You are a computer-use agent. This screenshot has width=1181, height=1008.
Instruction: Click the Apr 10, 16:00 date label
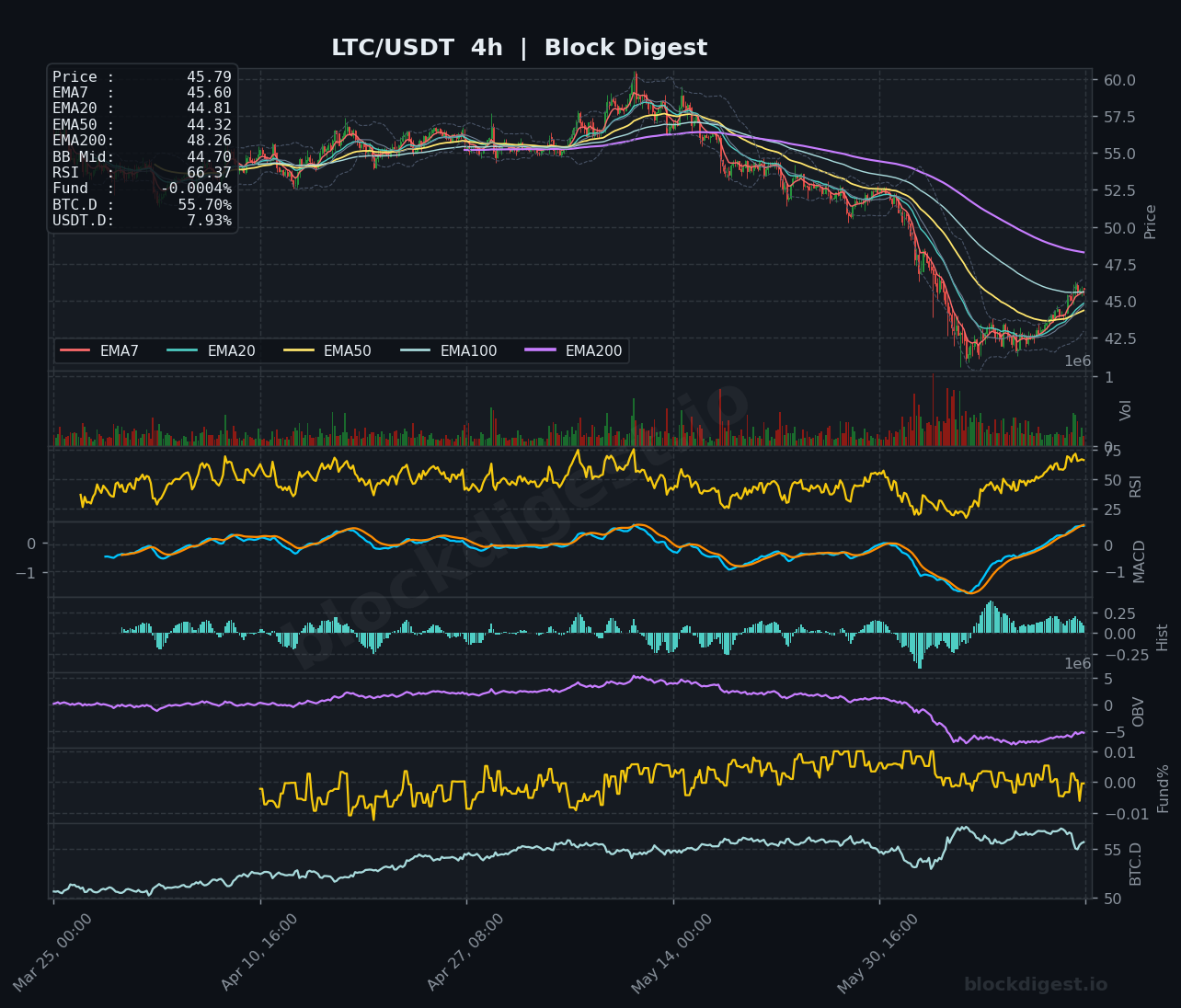click(x=259, y=953)
